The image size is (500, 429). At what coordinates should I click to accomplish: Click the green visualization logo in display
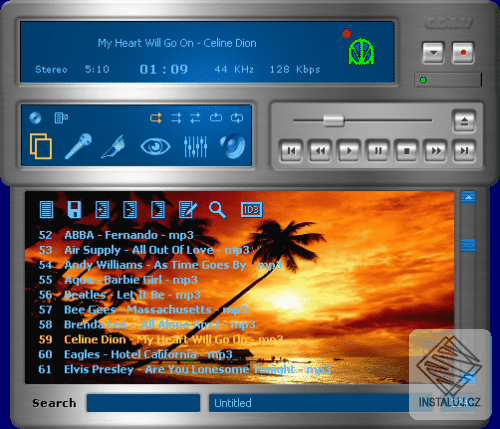click(x=361, y=52)
